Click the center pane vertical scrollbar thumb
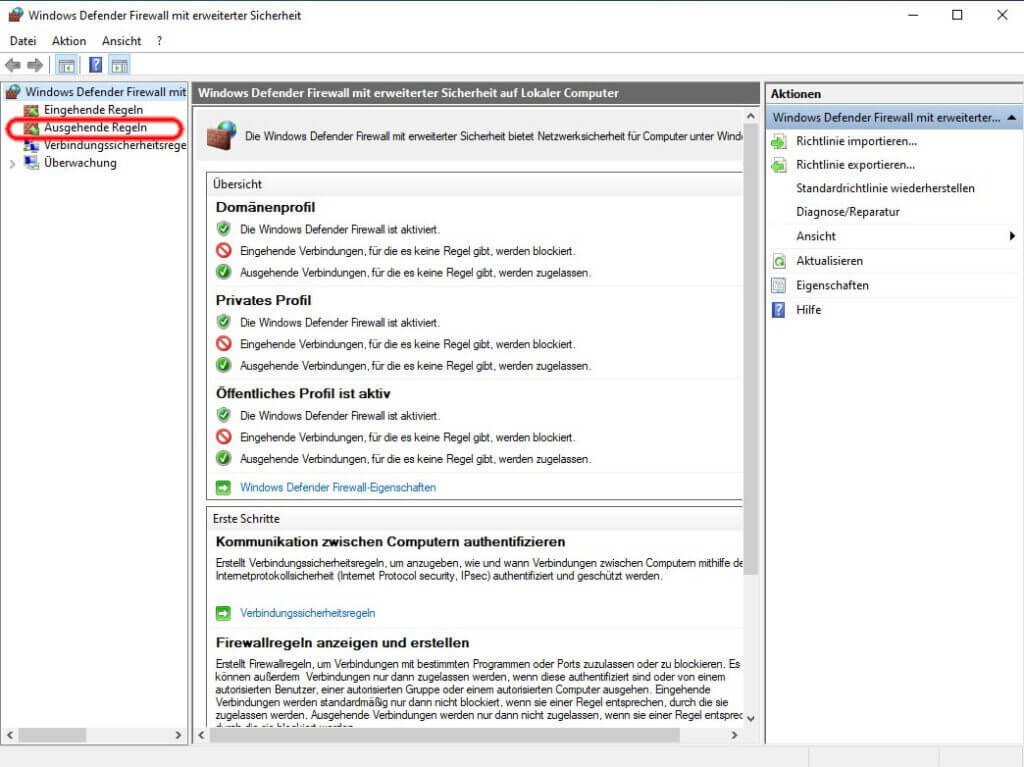 pyautogui.click(x=750, y=350)
